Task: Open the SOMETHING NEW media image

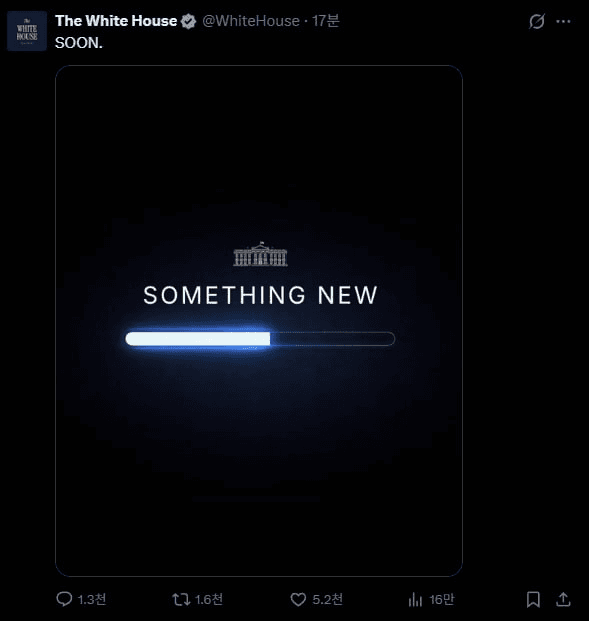Action: point(259,321)
